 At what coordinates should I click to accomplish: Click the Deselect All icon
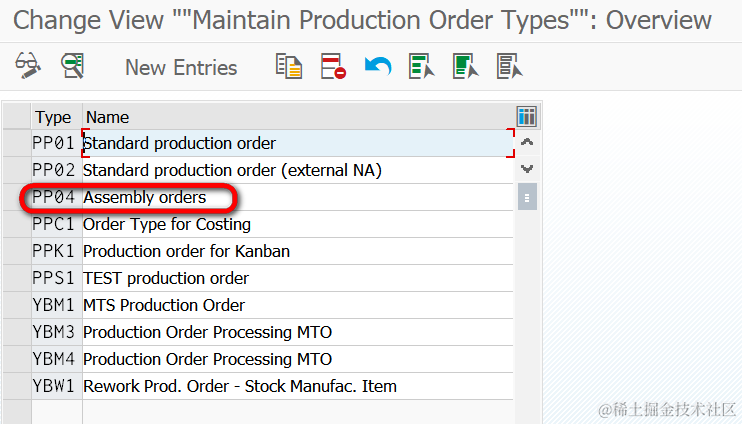pos(510,66)
